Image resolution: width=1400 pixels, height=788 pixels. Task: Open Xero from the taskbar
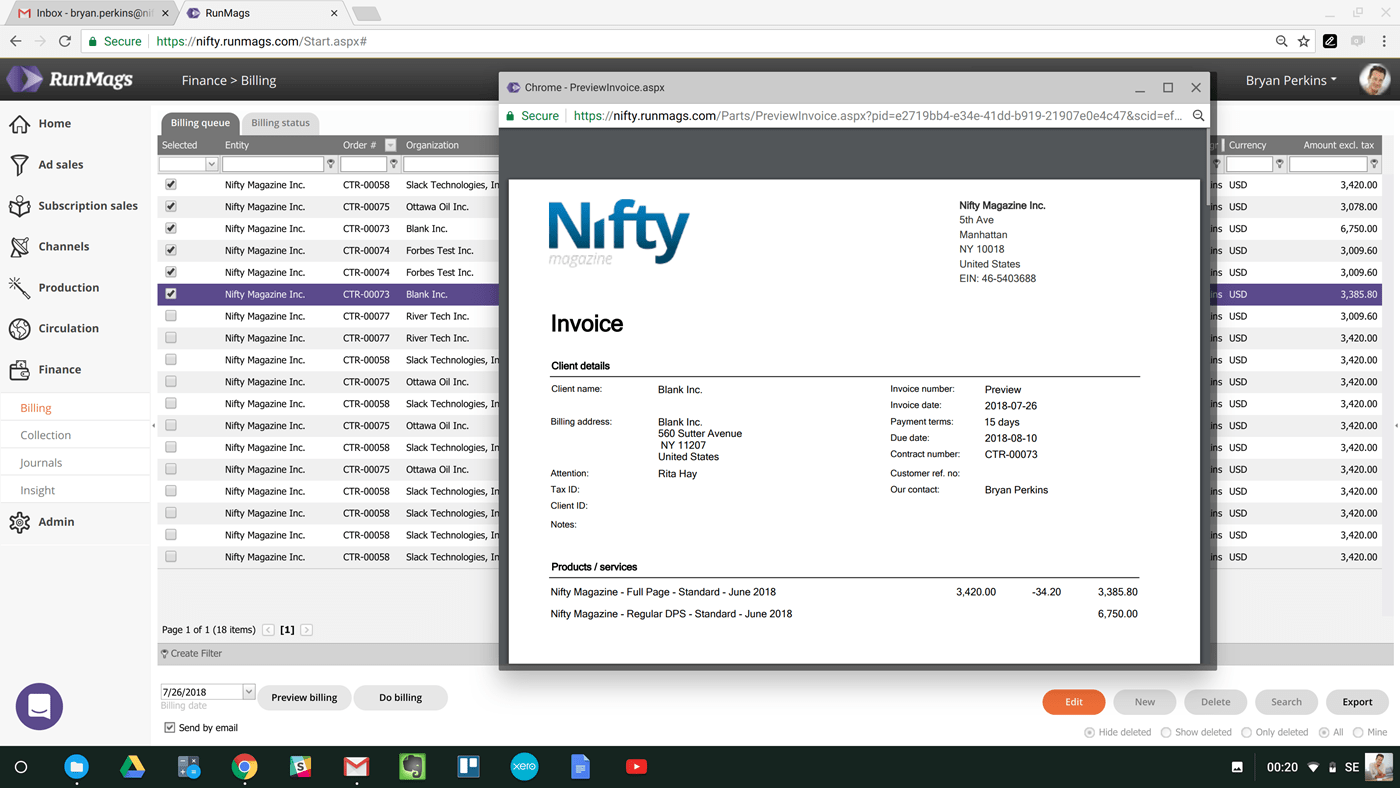pyautogui.click(x=524, y=767)
